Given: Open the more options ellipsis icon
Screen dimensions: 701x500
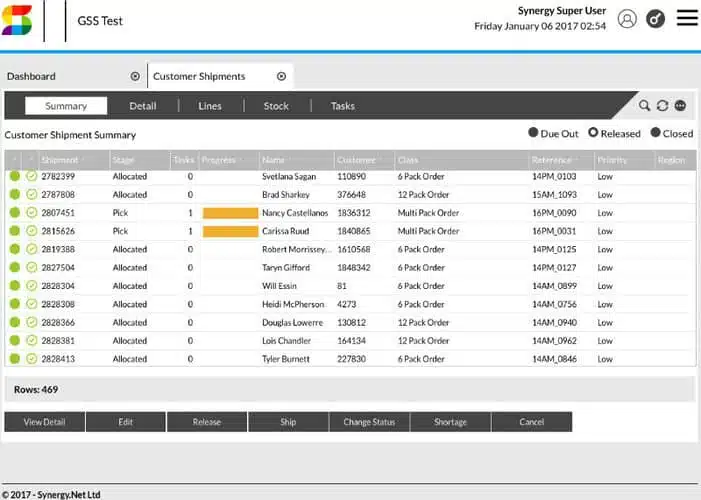Looking at the screenshot, I should pos(680,106).
